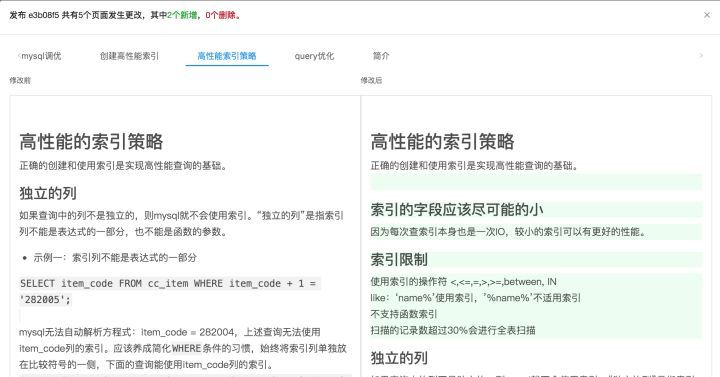The width and height of the screenshot is (720, 377).
Task: Open the query优化 tab
Action: (314, 56)
